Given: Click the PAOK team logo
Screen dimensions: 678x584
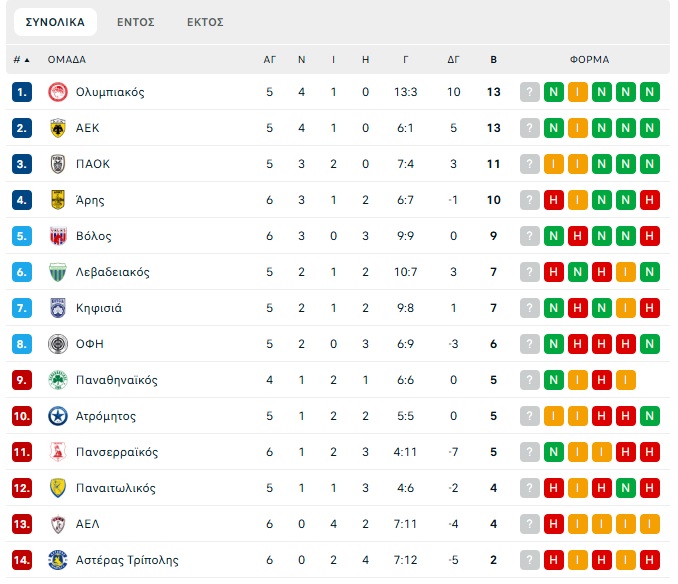Looking at the screenshot, I should point(57,164).
